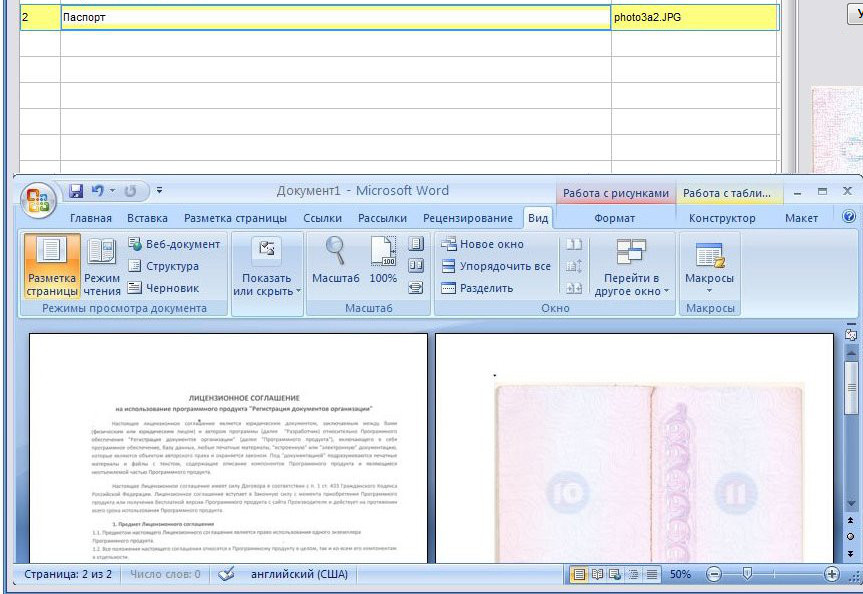This screenshot has width=863, height=594.
Task: Open Word Help question mark icon
Action: click(849, 216)
